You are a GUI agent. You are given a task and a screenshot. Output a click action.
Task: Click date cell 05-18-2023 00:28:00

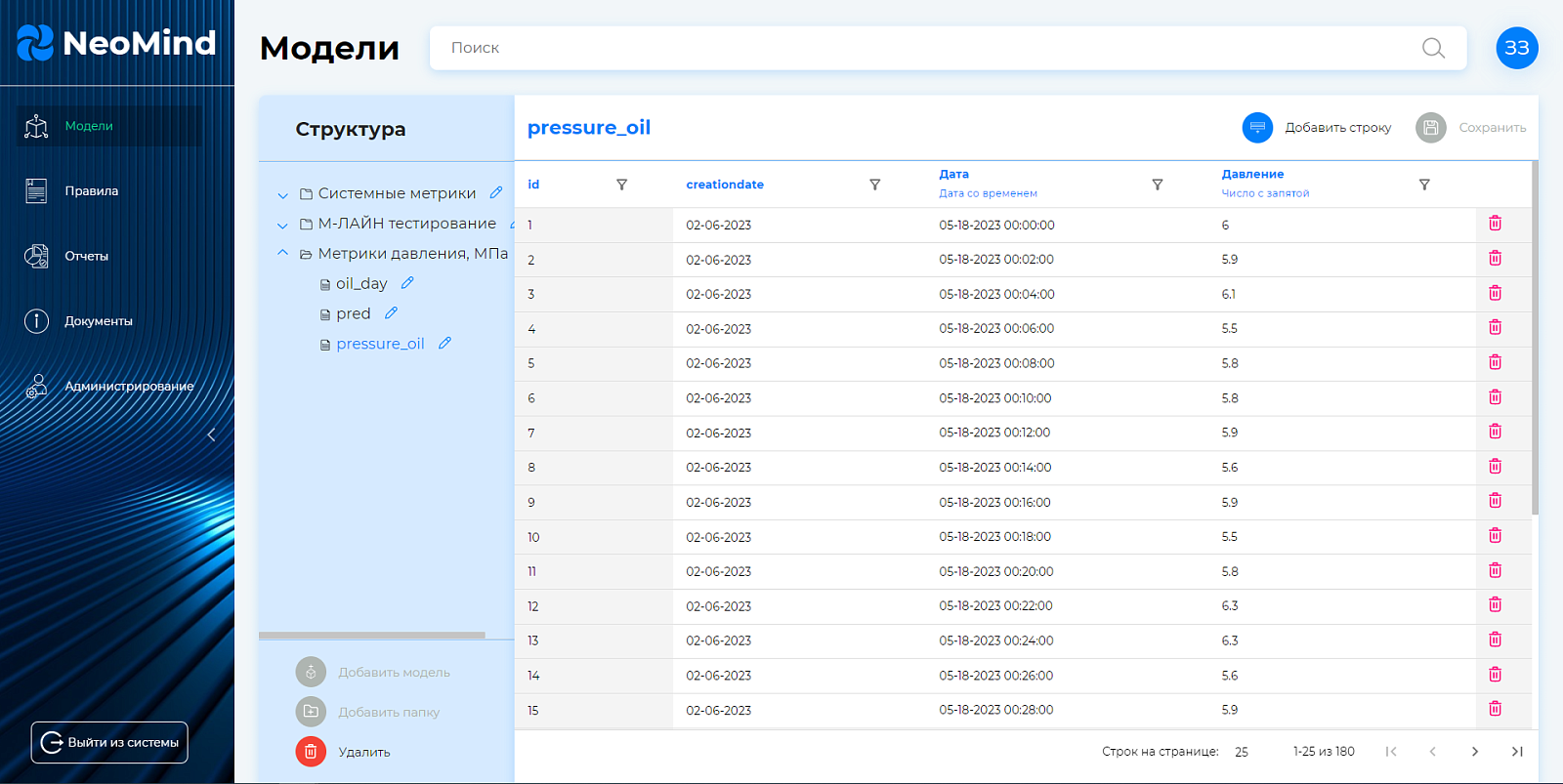click(x=996, y=710)
